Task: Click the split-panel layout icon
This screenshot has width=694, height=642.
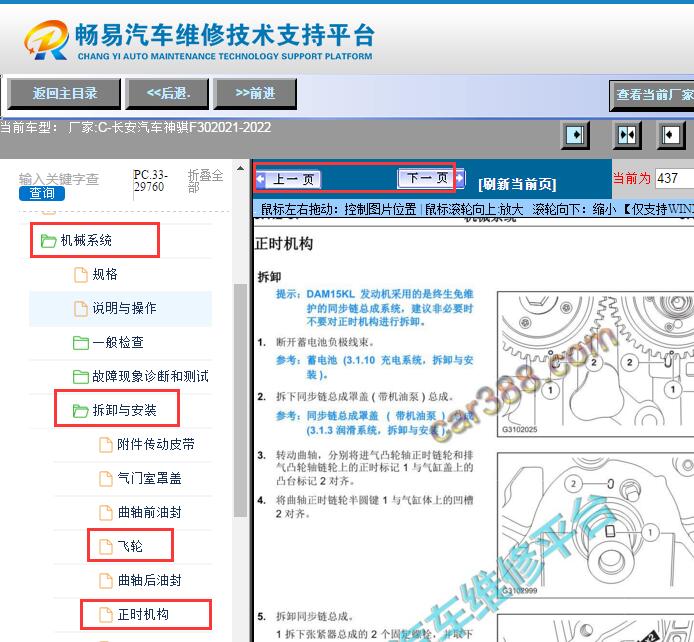Action: tap(627, 135)
